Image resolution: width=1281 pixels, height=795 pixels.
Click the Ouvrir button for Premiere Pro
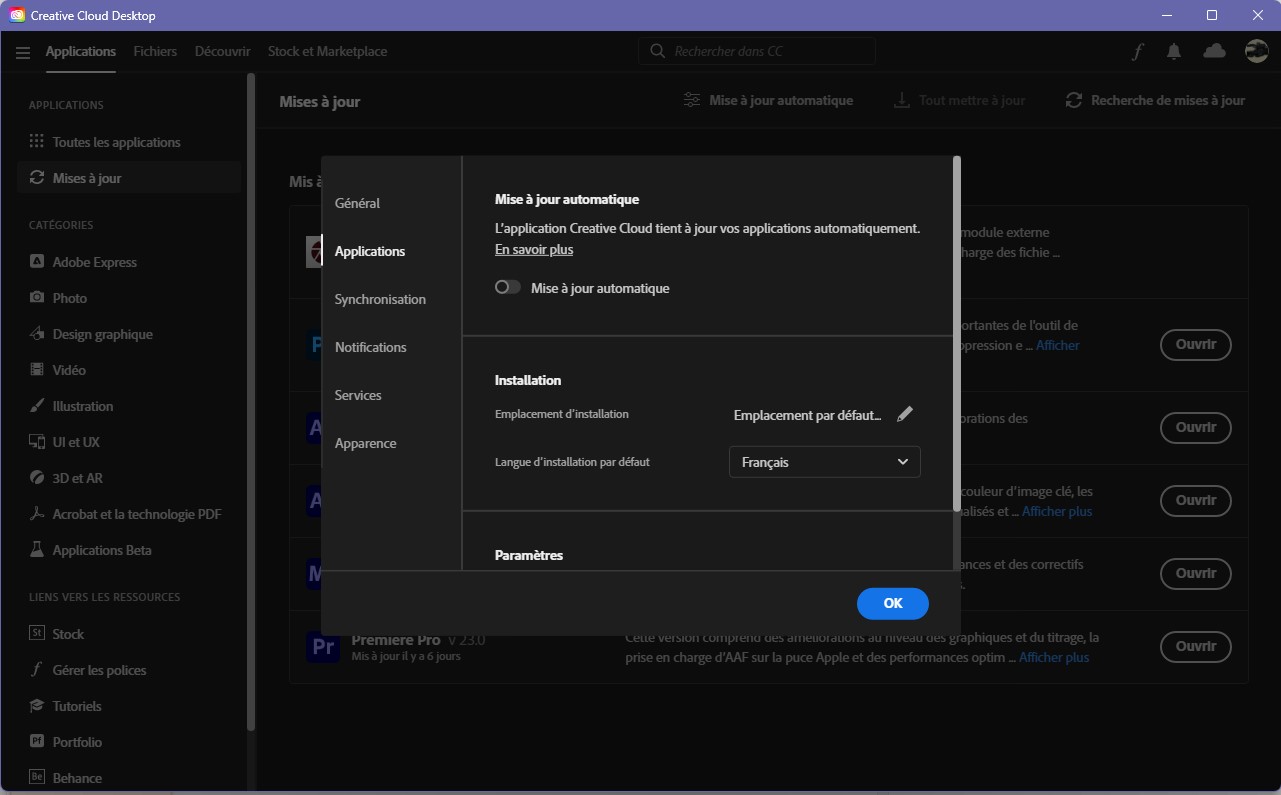point(1195,646)
